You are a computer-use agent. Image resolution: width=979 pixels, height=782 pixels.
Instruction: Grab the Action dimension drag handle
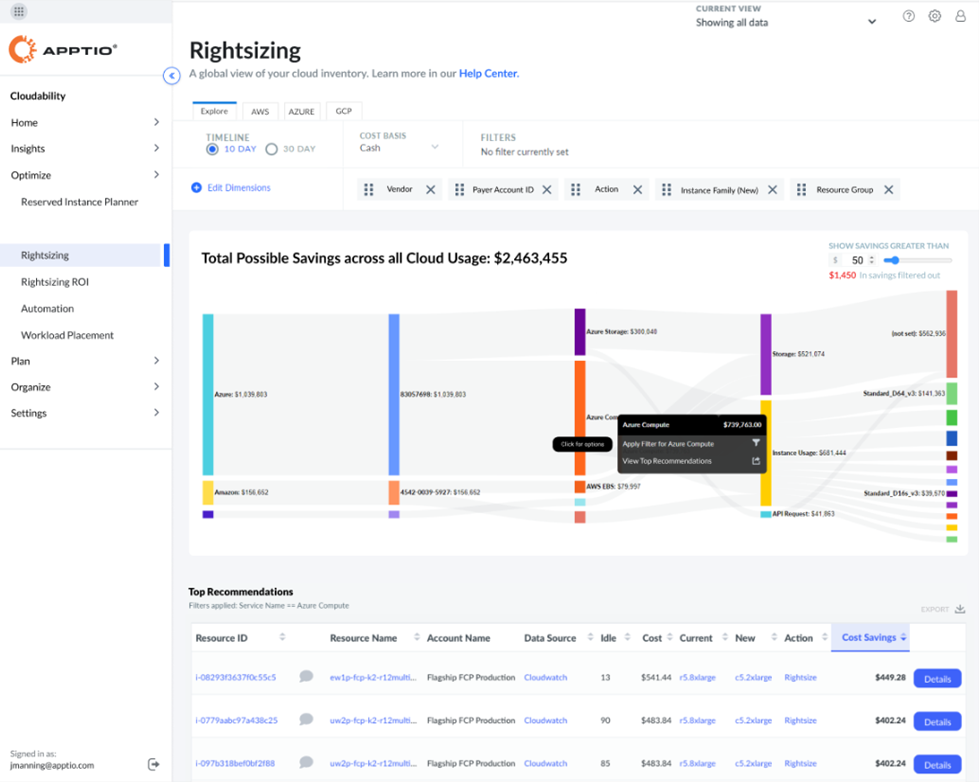point(576,189)
